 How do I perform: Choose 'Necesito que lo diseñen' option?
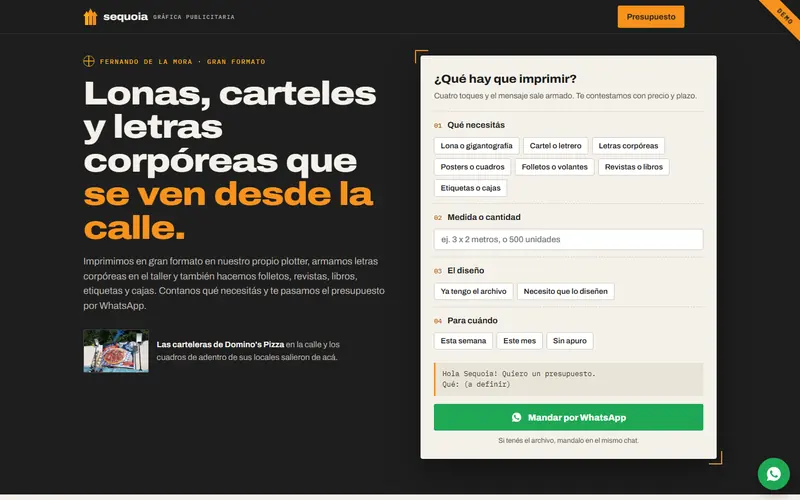[x=565, y=291]
